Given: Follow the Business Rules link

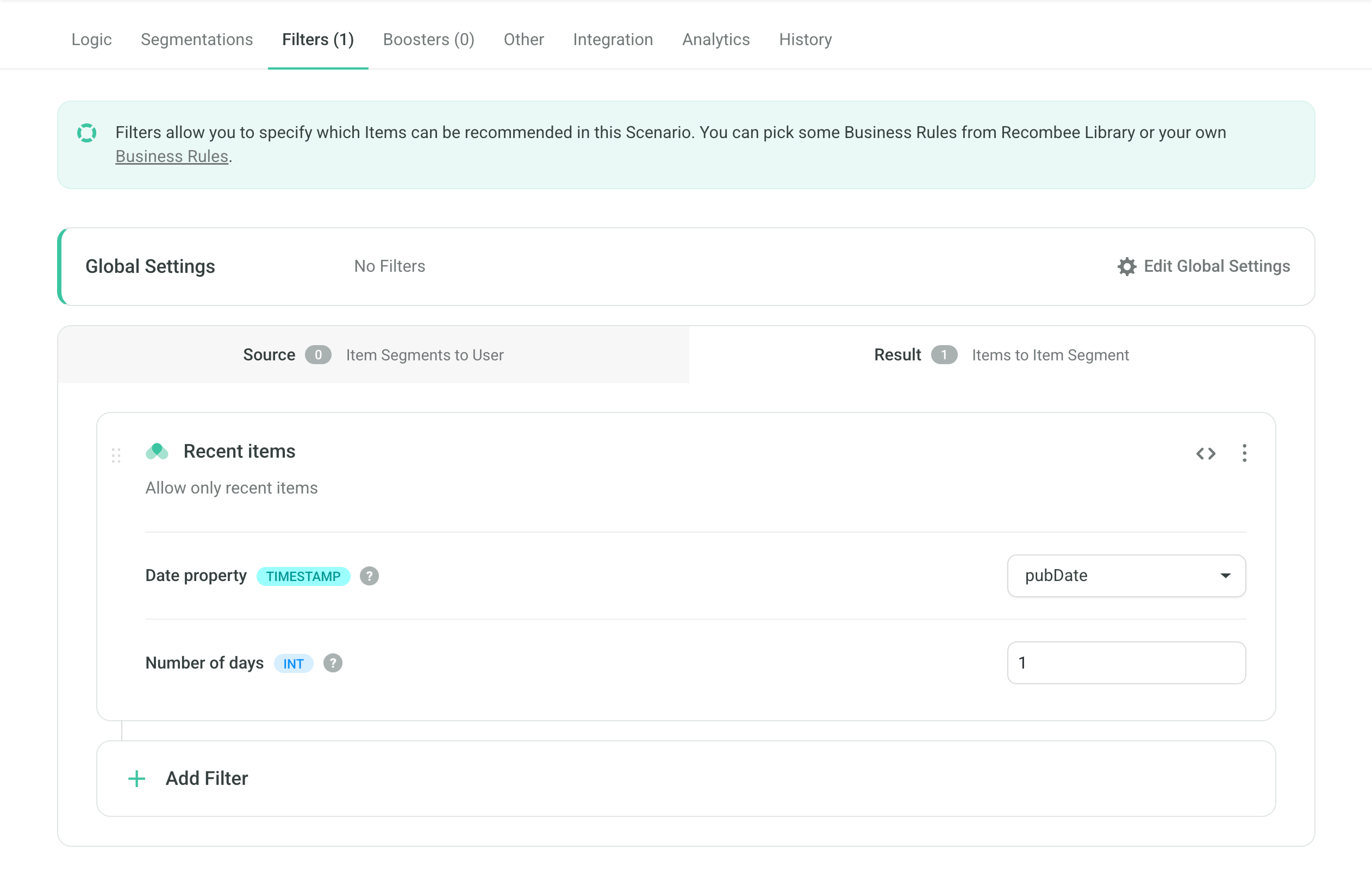Looking at the screenshot, I should pos(172,156).
